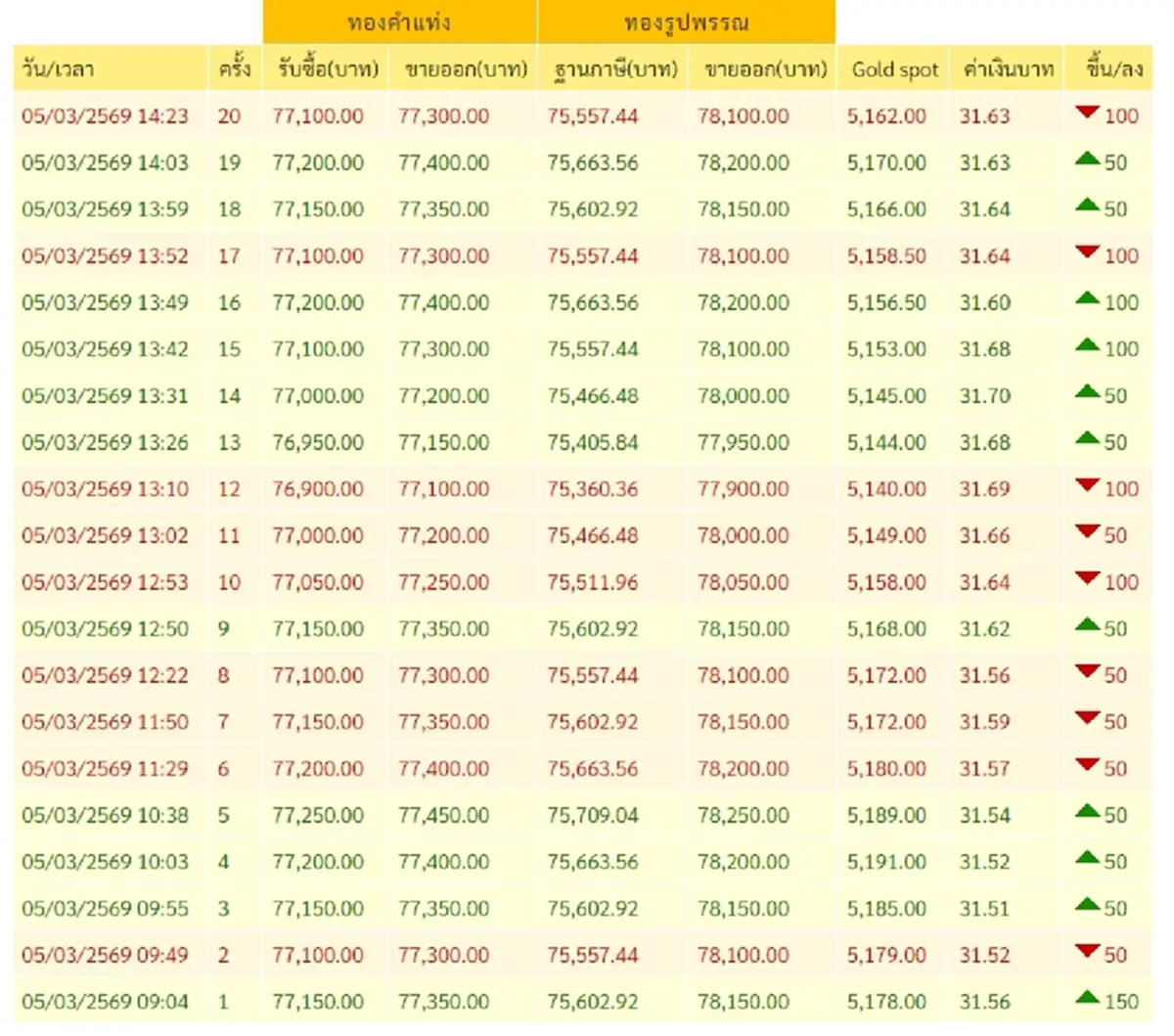Viewport: 1174px width, 1036px height.
Task: Click the red down arrow on row 20
Action: point(1088,113)
